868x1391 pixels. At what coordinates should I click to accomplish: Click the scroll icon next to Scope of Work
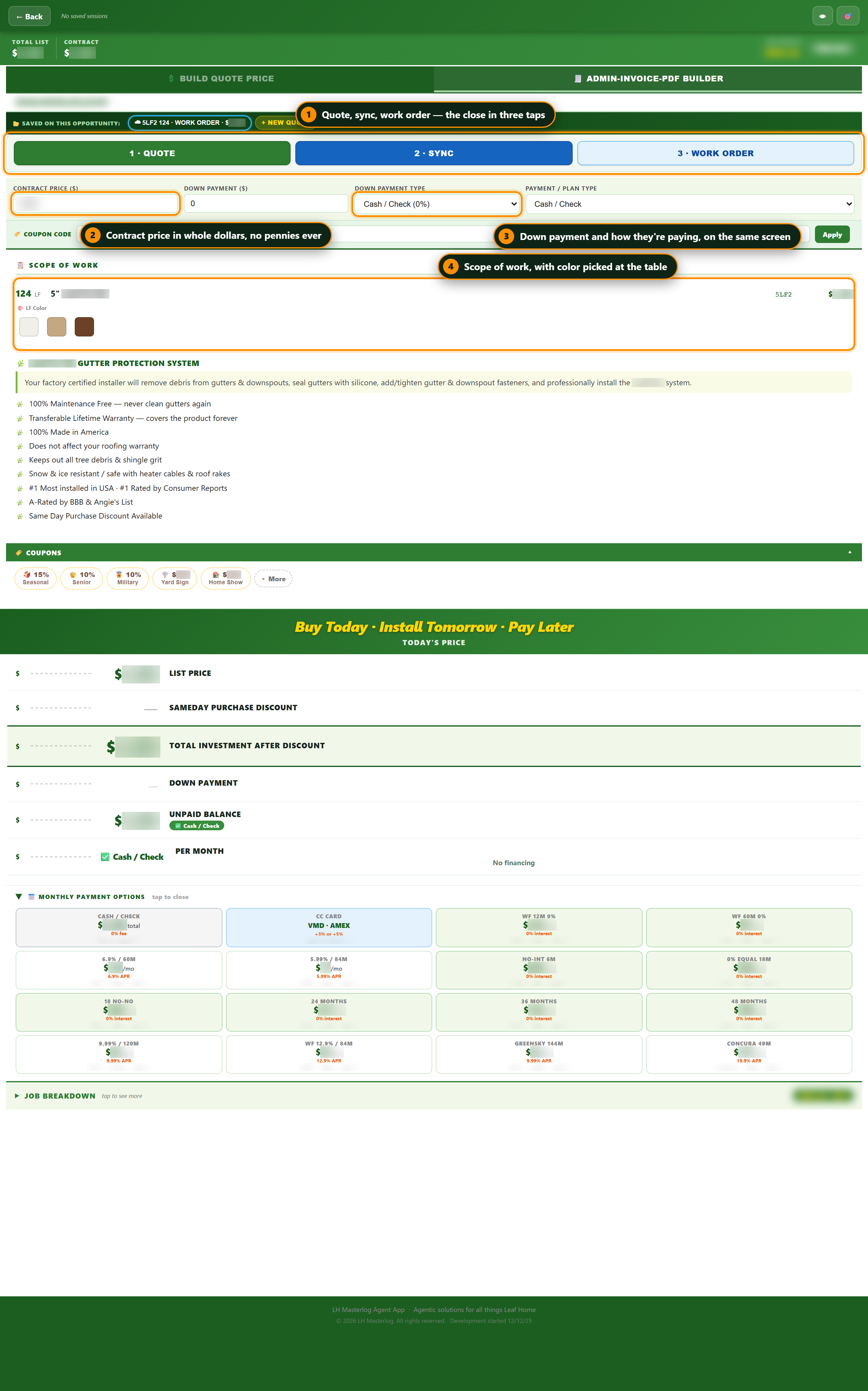click(21, 265)
